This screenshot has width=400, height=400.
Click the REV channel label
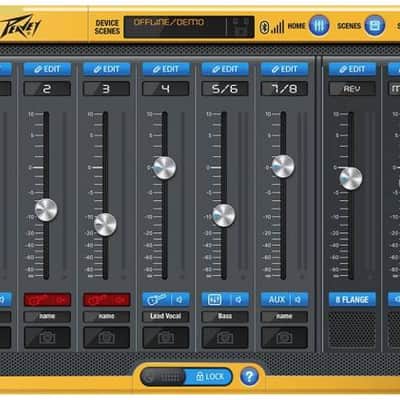(x=352, y=89)
